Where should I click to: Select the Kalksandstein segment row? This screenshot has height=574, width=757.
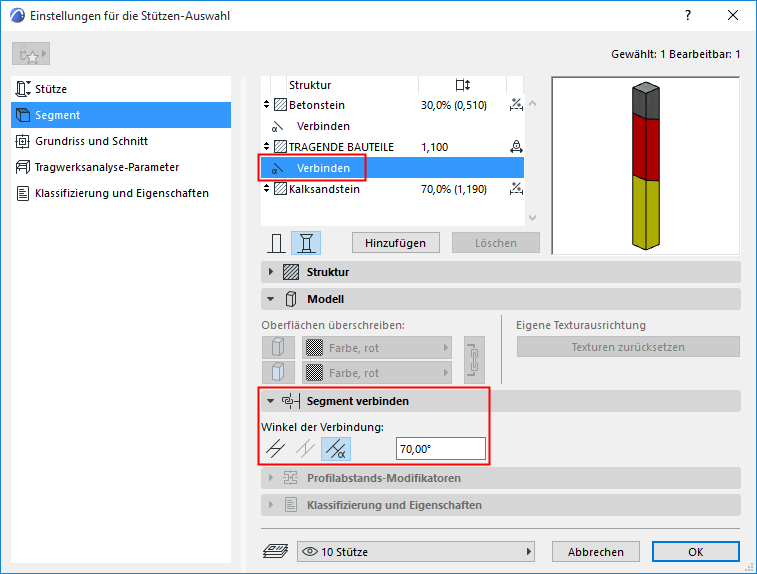click(x=393, y=189)
